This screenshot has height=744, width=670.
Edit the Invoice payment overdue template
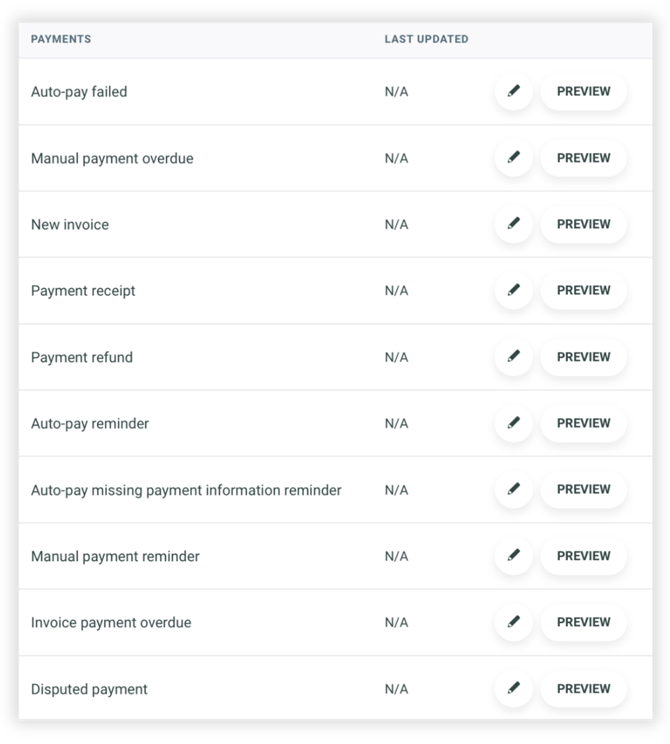(513, 622)
